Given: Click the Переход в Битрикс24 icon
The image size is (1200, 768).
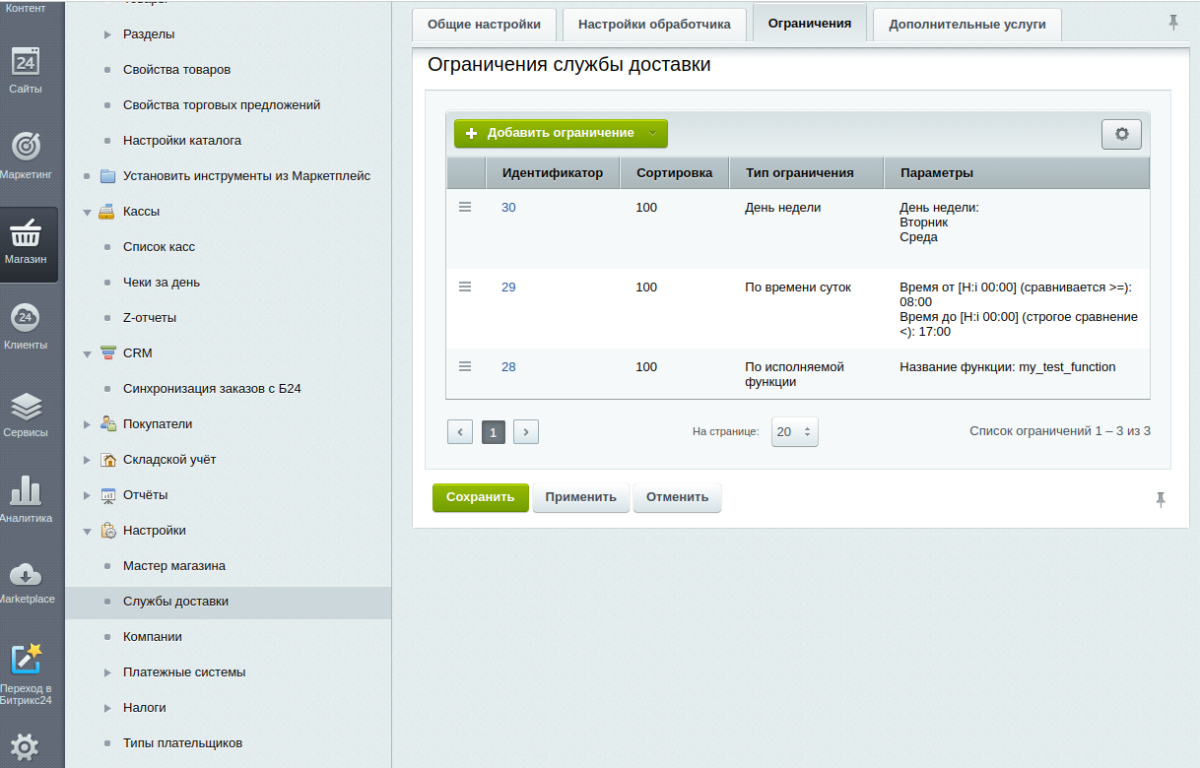Looking at the screenshot, I should (x=29, y=655).
